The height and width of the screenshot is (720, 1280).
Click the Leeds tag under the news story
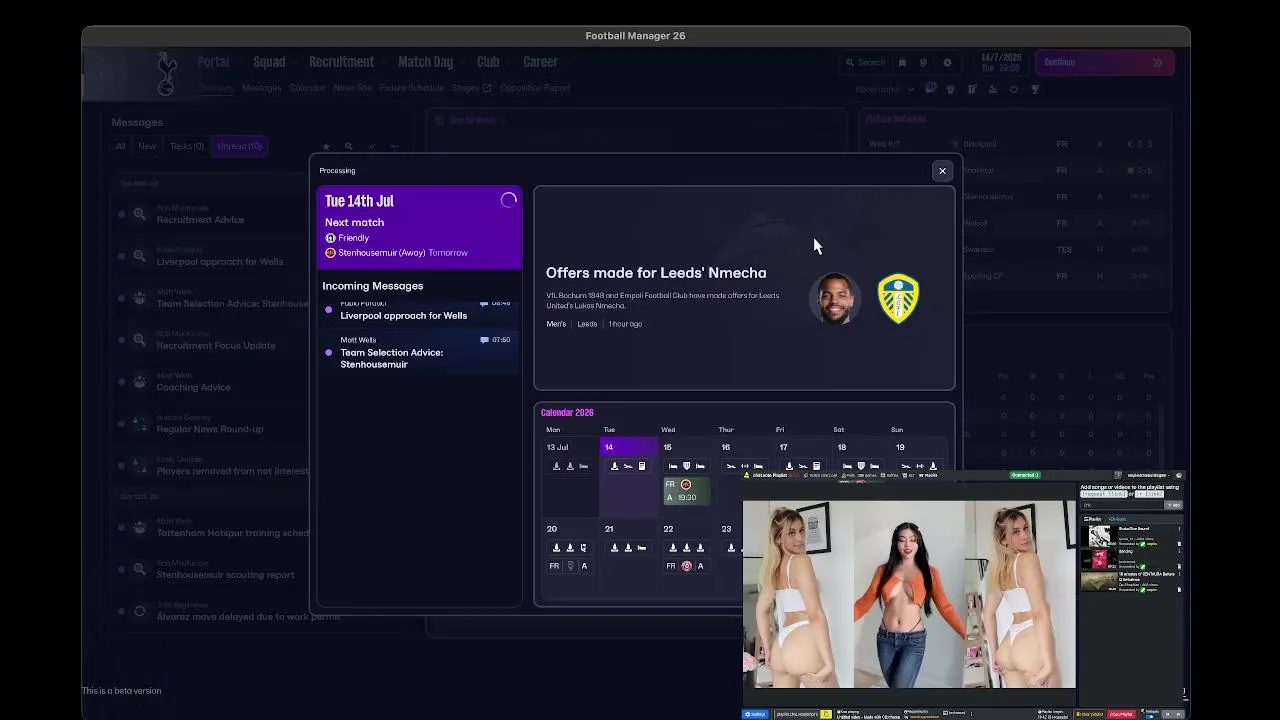(x=587, y=324)
